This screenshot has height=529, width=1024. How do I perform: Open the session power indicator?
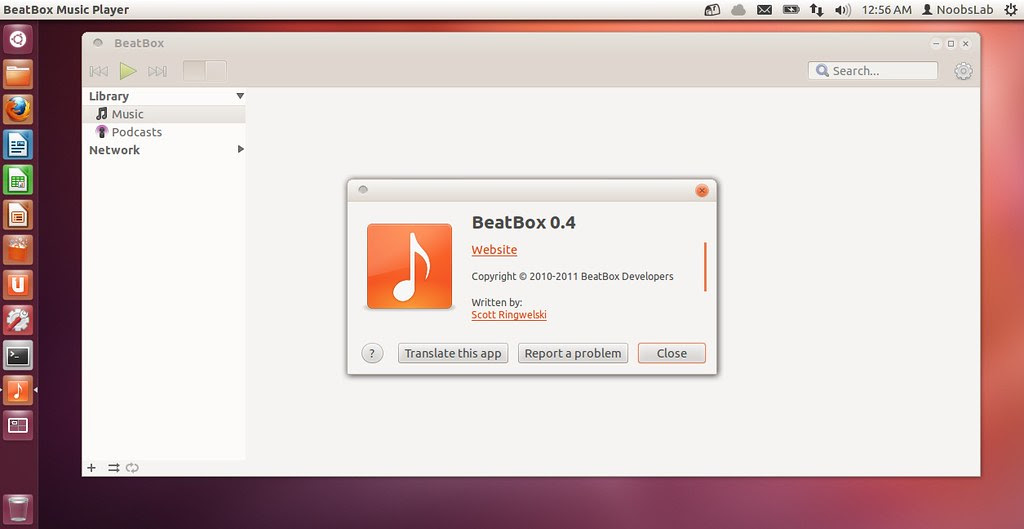[x=1010, y=10]
